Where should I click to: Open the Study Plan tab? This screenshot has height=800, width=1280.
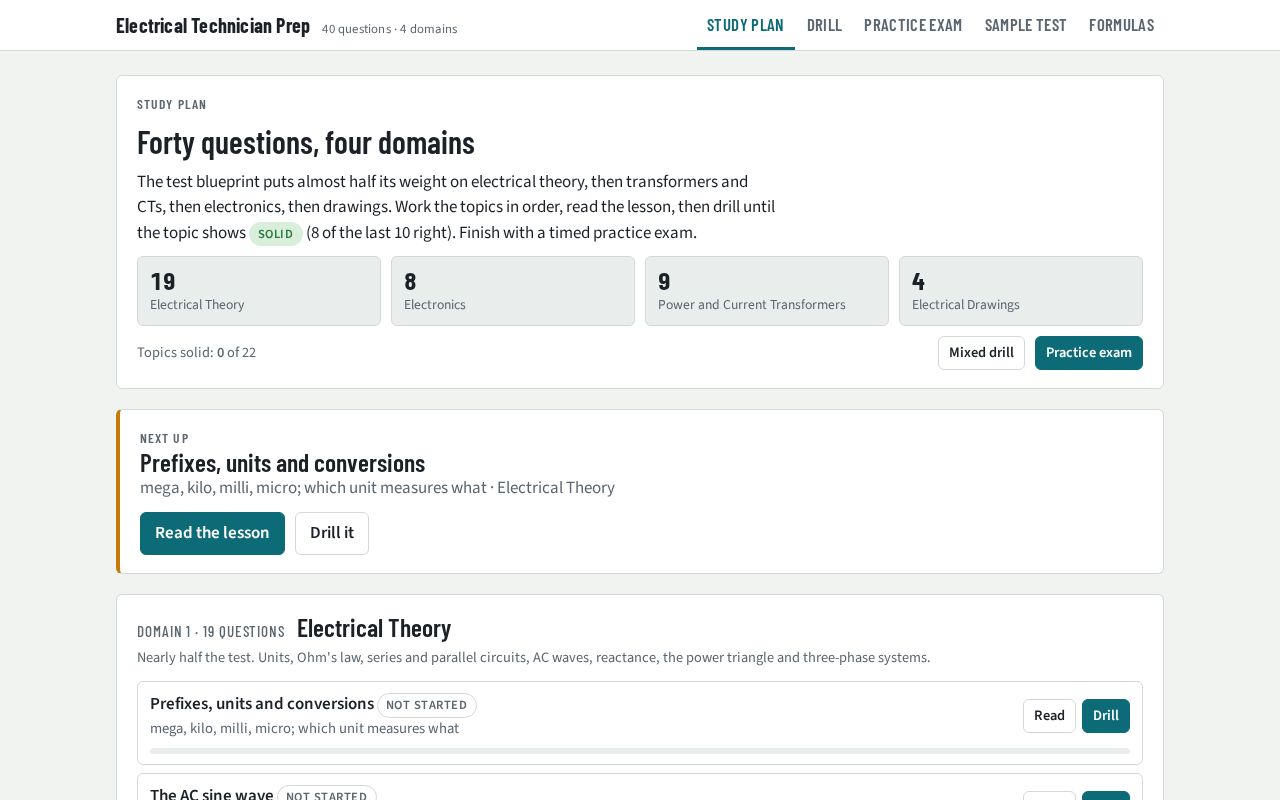coord(745,25)
